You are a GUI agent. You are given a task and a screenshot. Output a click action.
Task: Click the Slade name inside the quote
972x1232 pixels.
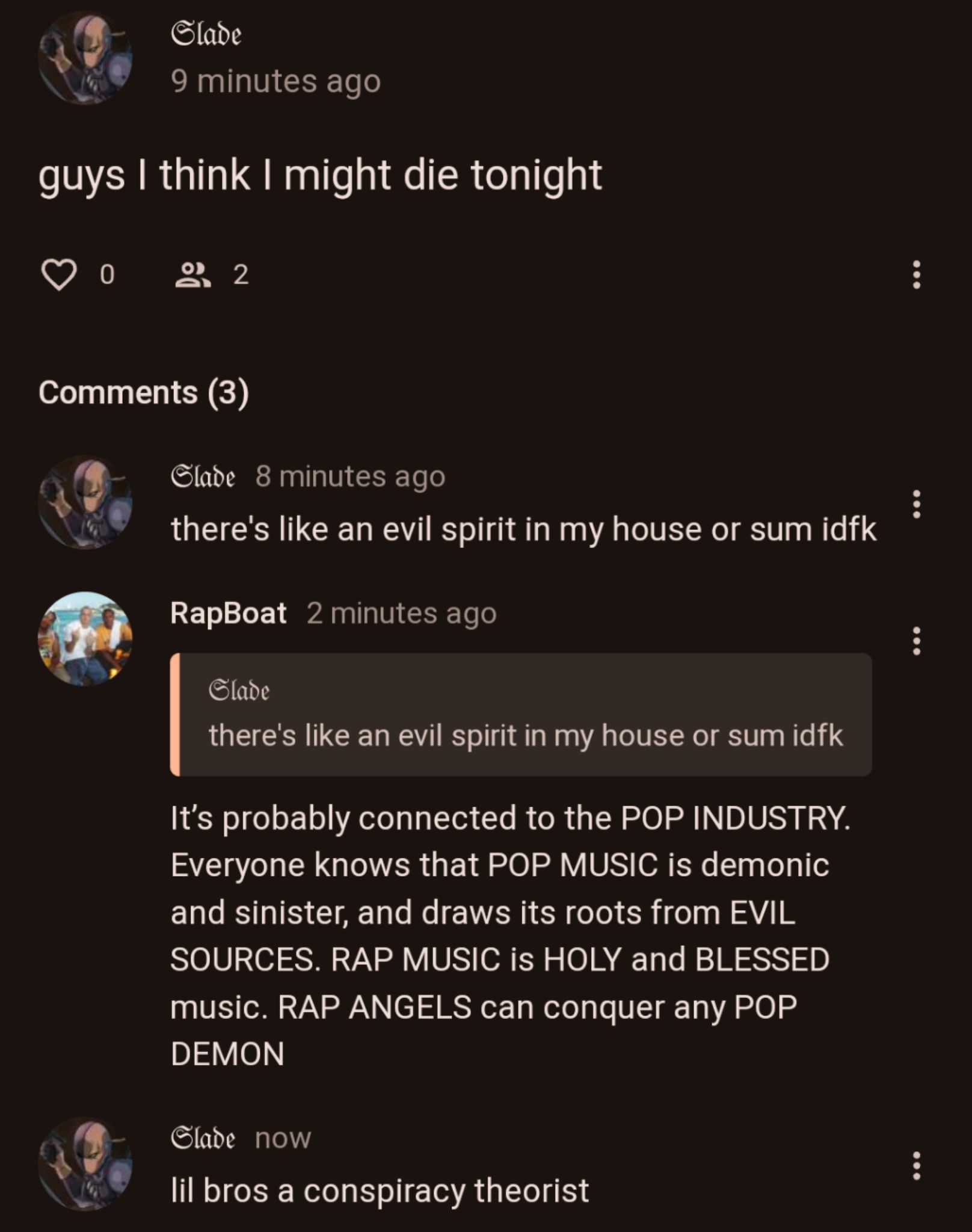239,690
